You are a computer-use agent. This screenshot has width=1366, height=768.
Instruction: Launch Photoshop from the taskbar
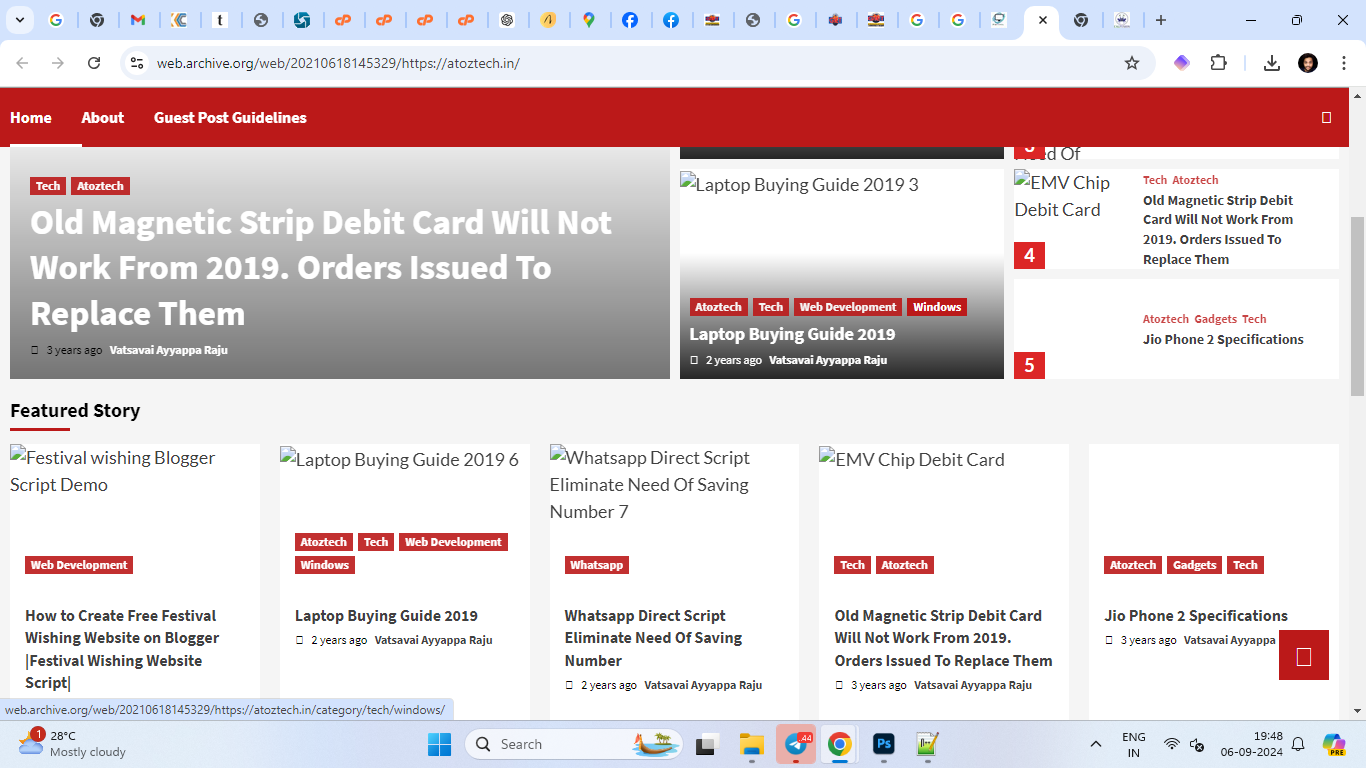884,744
